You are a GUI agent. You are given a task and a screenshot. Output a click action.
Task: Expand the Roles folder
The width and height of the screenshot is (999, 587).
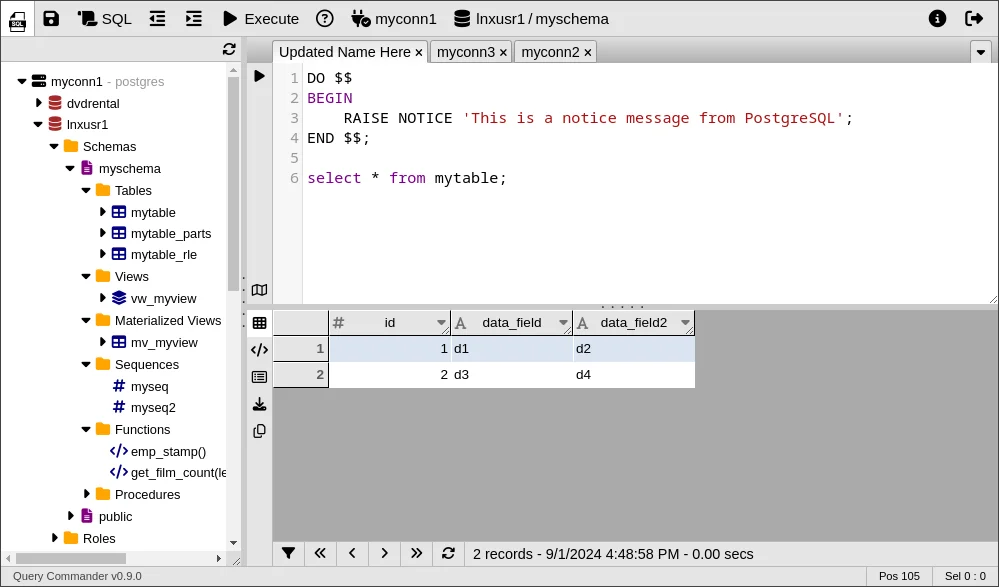[x=54, y=538]
